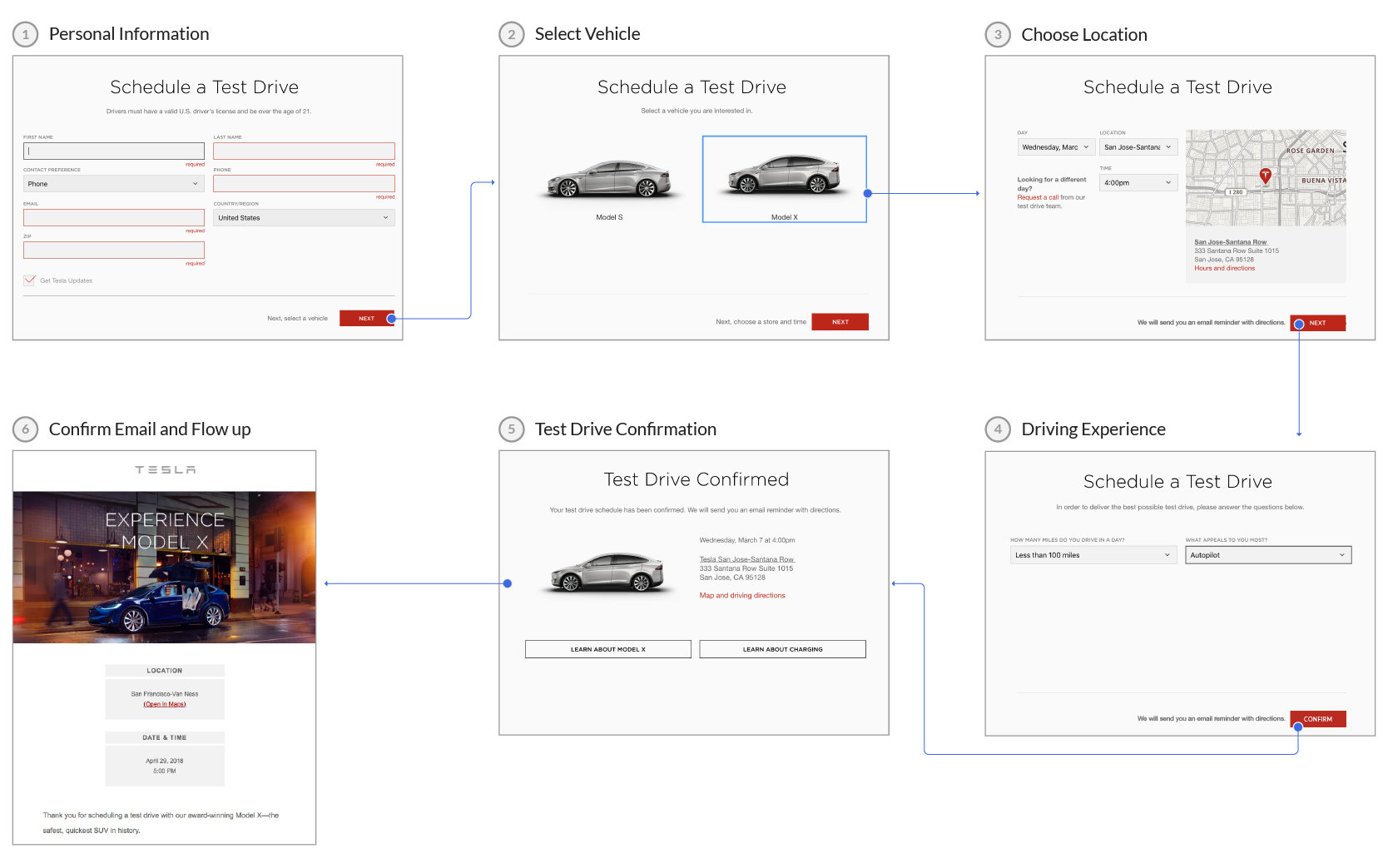Click the red Tesla map pin
This screenshot has width=1388, height=868.
coord(1265,176)
